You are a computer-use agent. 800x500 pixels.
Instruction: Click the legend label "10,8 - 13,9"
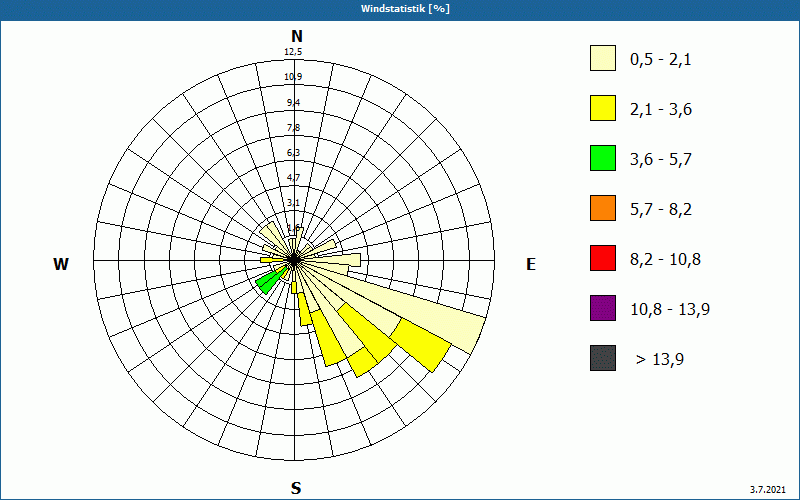(670, 310)
